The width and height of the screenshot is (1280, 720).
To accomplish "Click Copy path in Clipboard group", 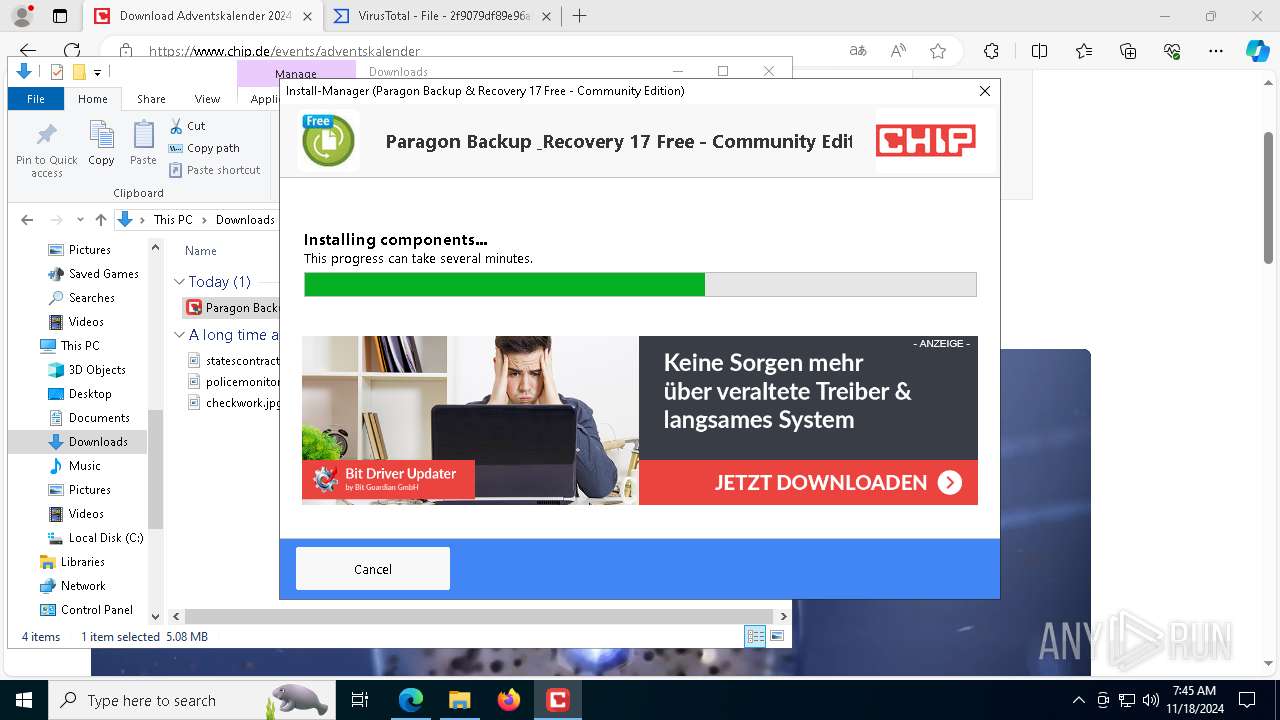I will pos(204,148).
